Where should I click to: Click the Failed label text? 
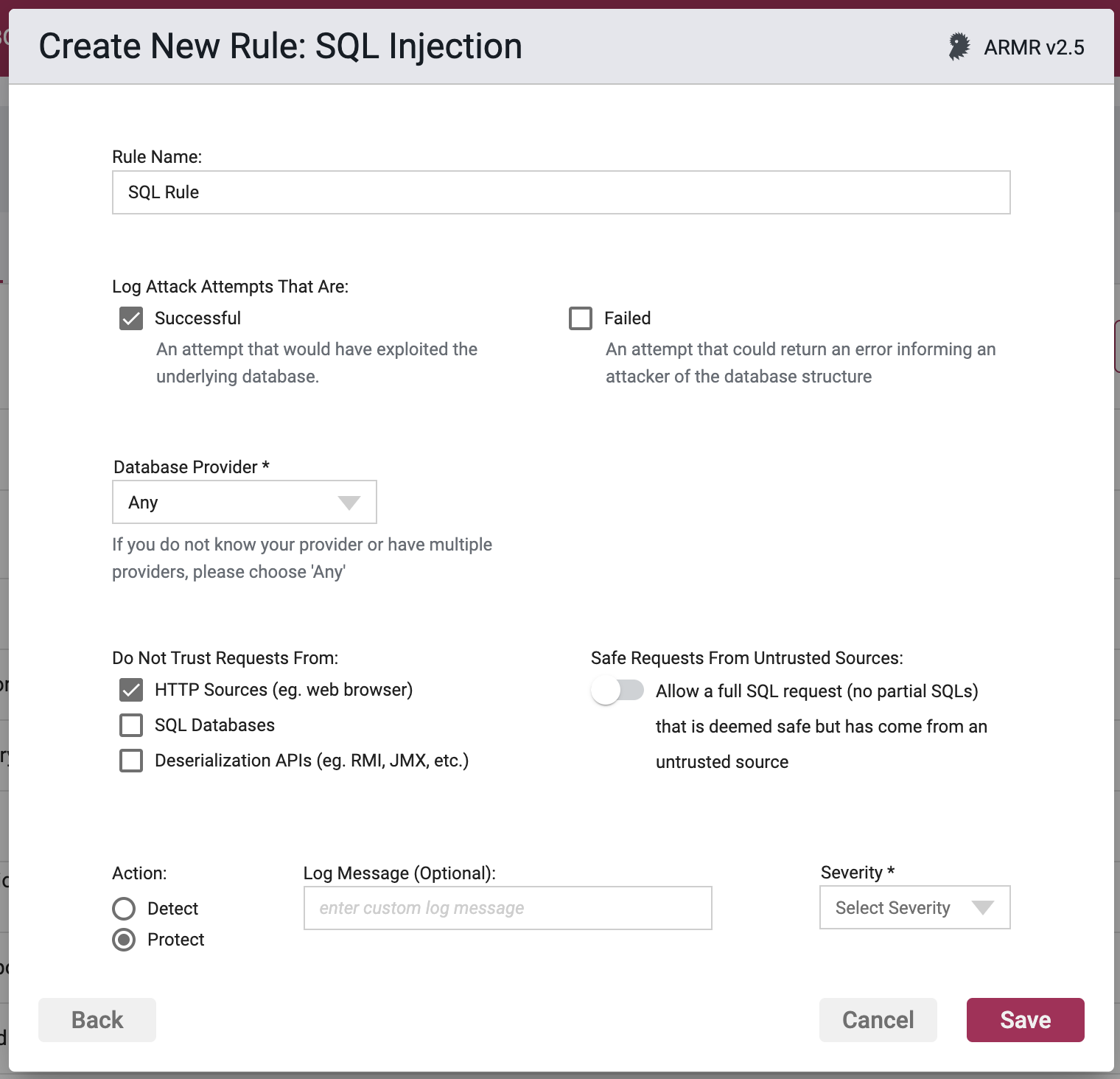pyautogui.click(x=628, y=318)
